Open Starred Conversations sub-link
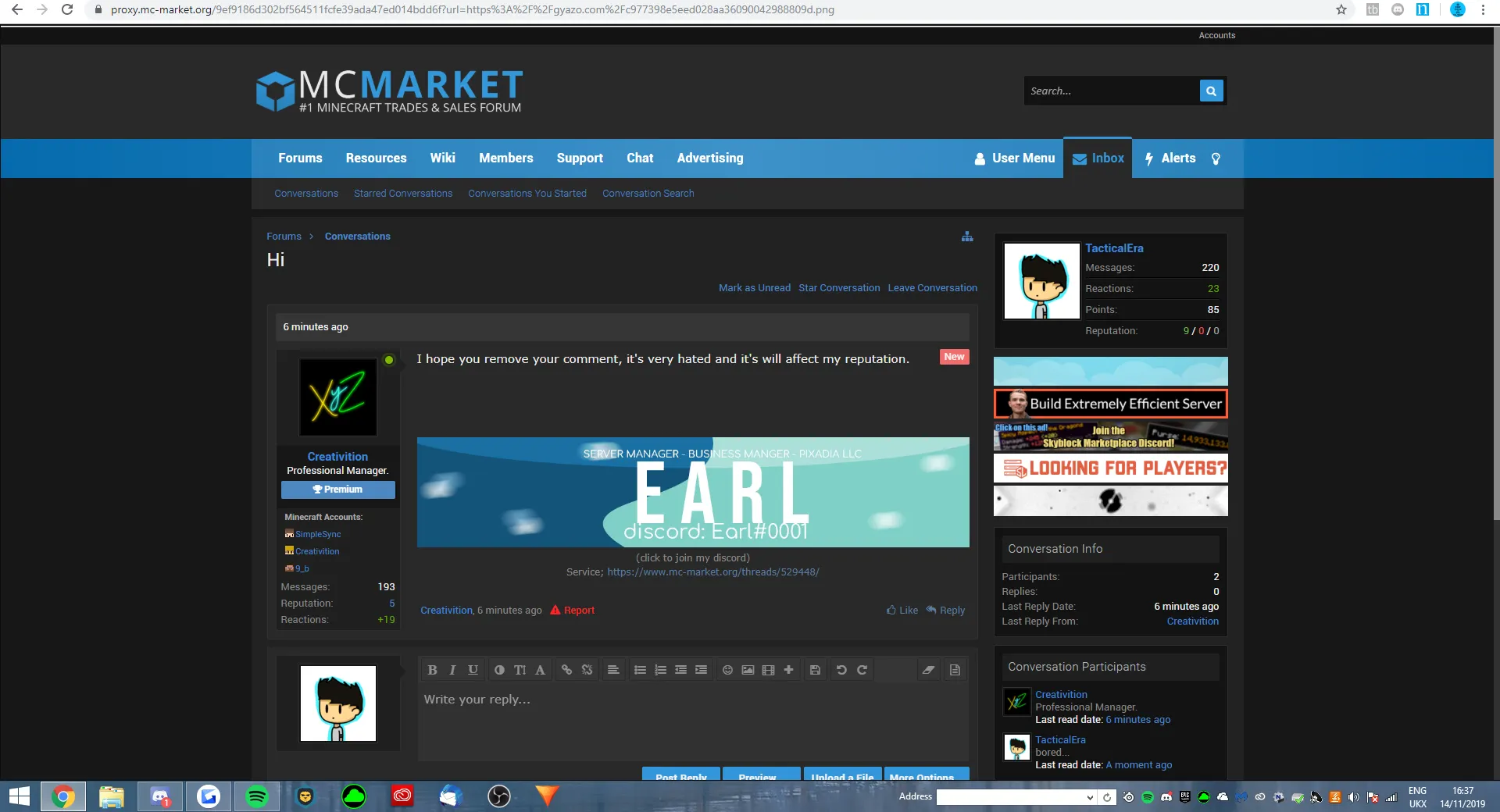Screen dimensions: 1500x812 403,194
